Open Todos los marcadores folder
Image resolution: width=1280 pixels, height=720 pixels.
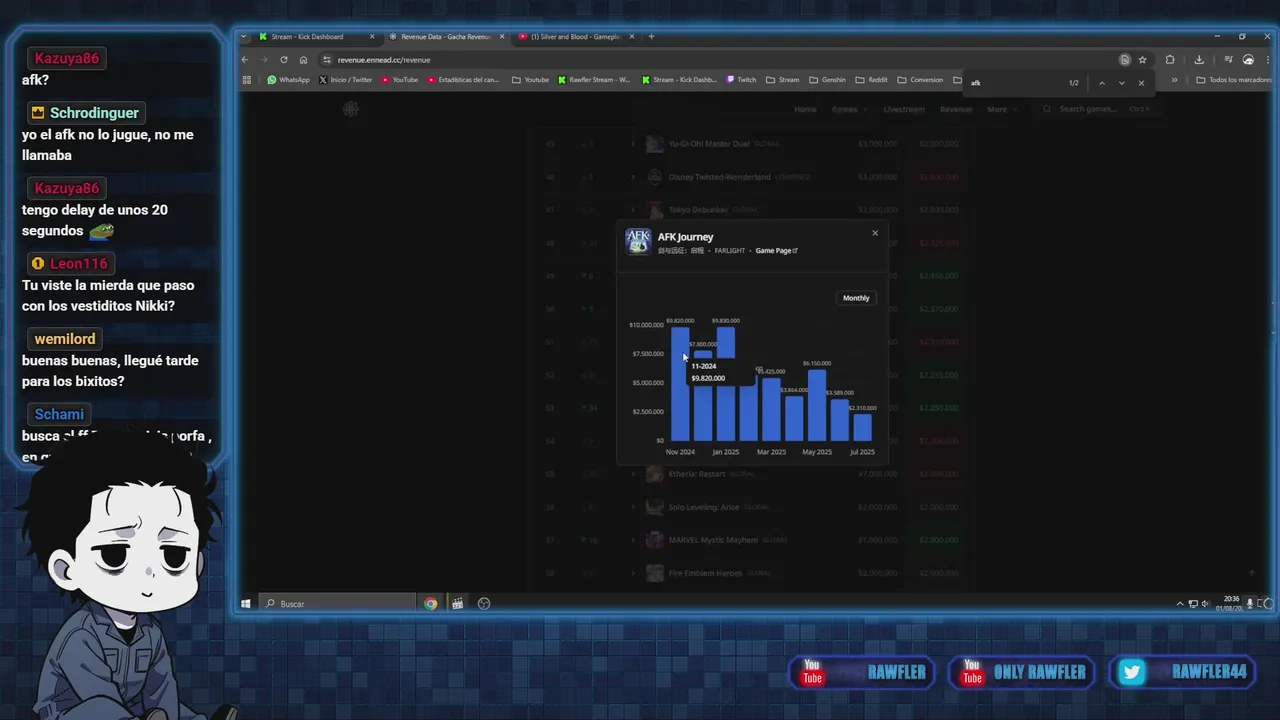tap(1233, 80)
